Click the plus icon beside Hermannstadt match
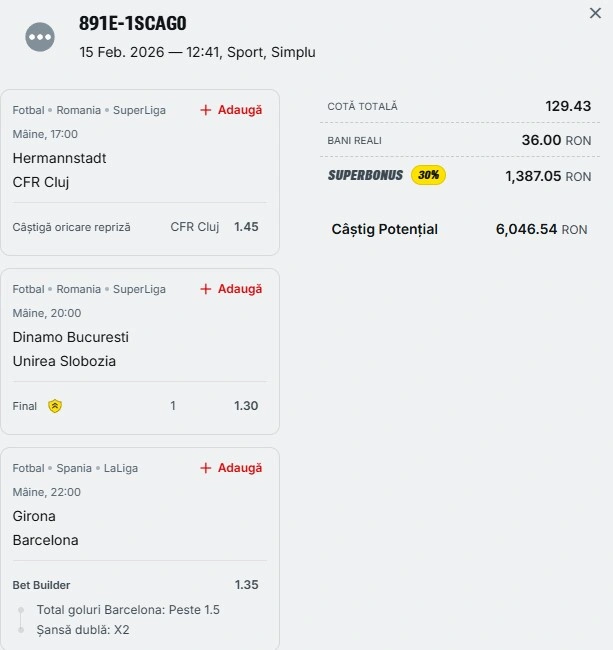Image resolution: width=613 pixels, height=650 pixels. (206, 110)
